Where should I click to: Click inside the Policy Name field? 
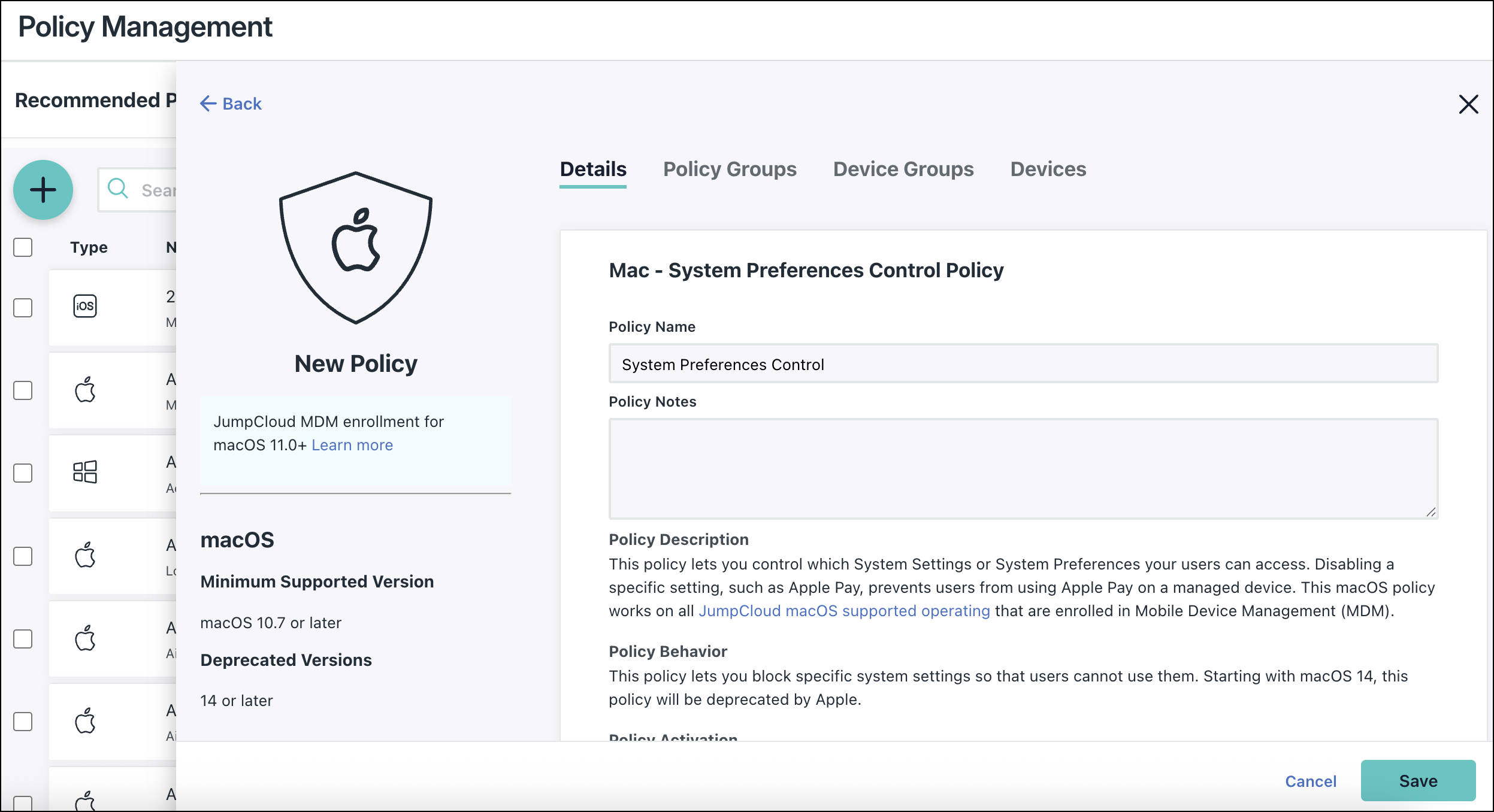tap(1018, 363)
